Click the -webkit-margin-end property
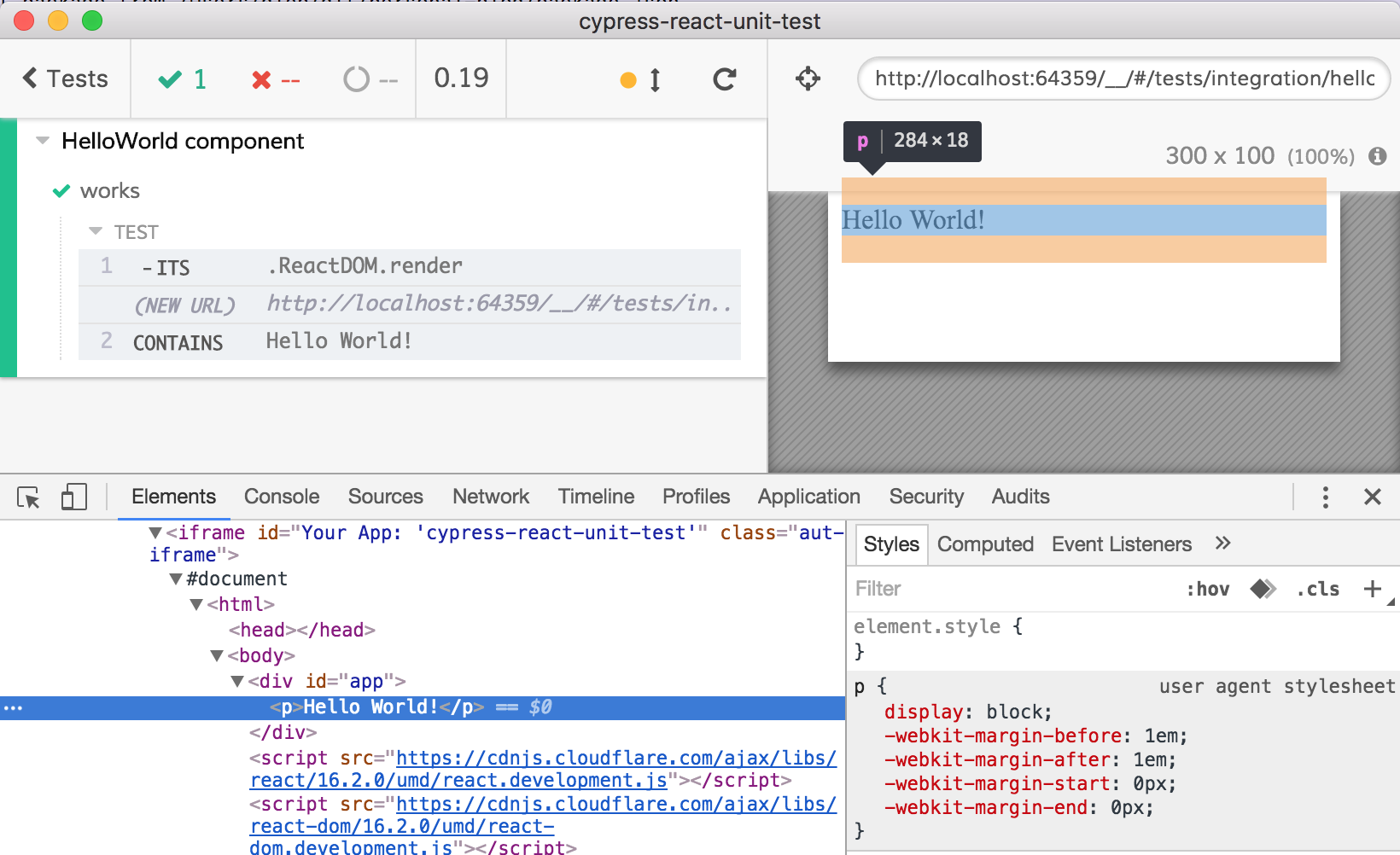Image resolution: width=1400 pixels, height=855 pixels. pos(1018,807)
